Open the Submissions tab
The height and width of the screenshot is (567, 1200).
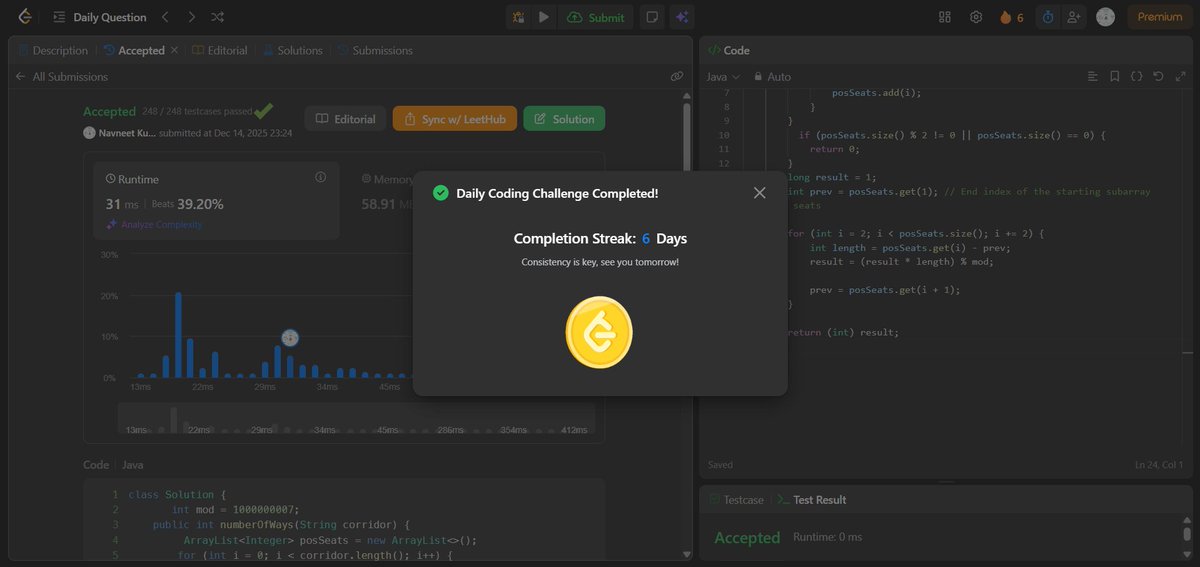[375, 50]
